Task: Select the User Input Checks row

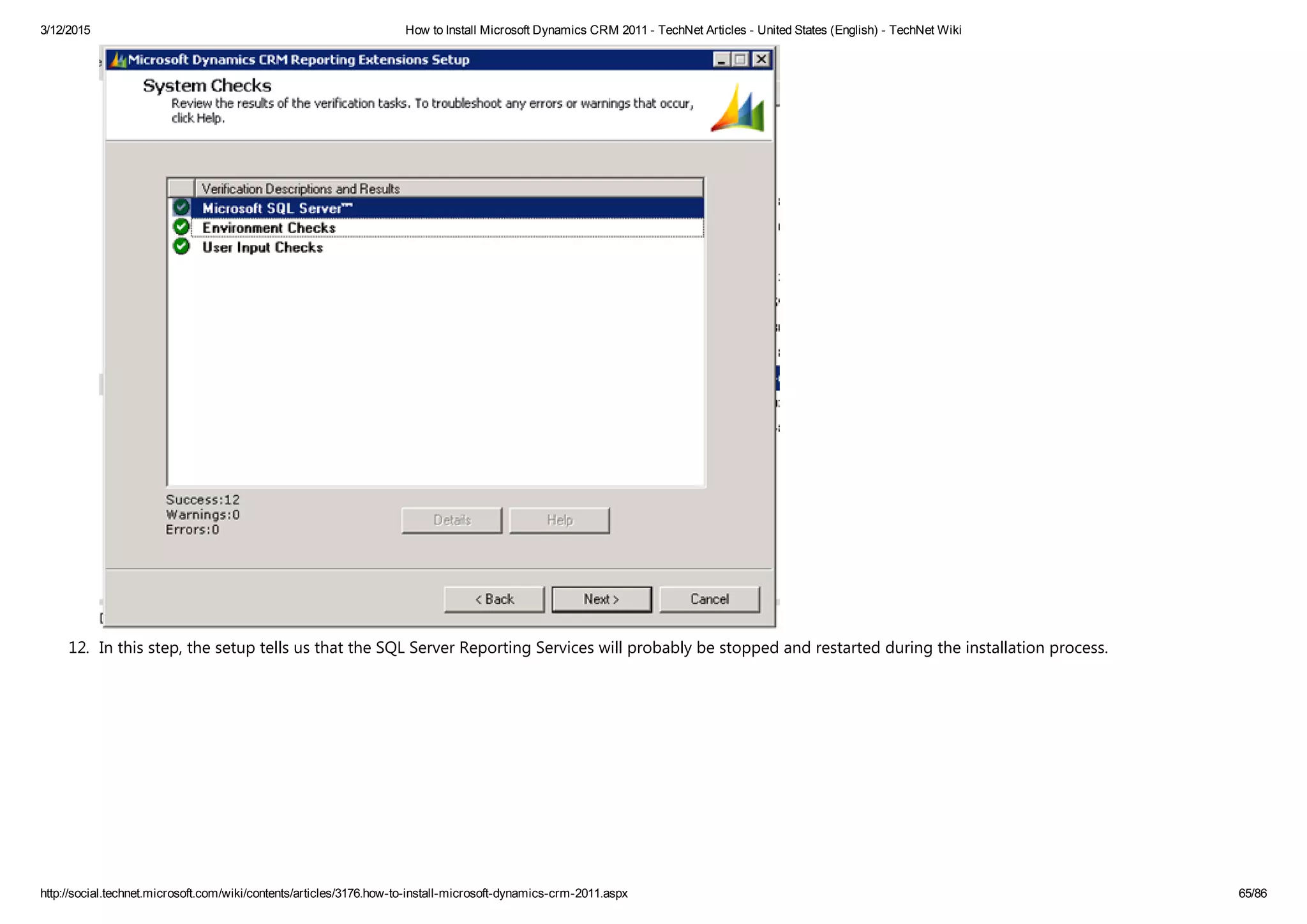Action: click(x=436, y=248)
